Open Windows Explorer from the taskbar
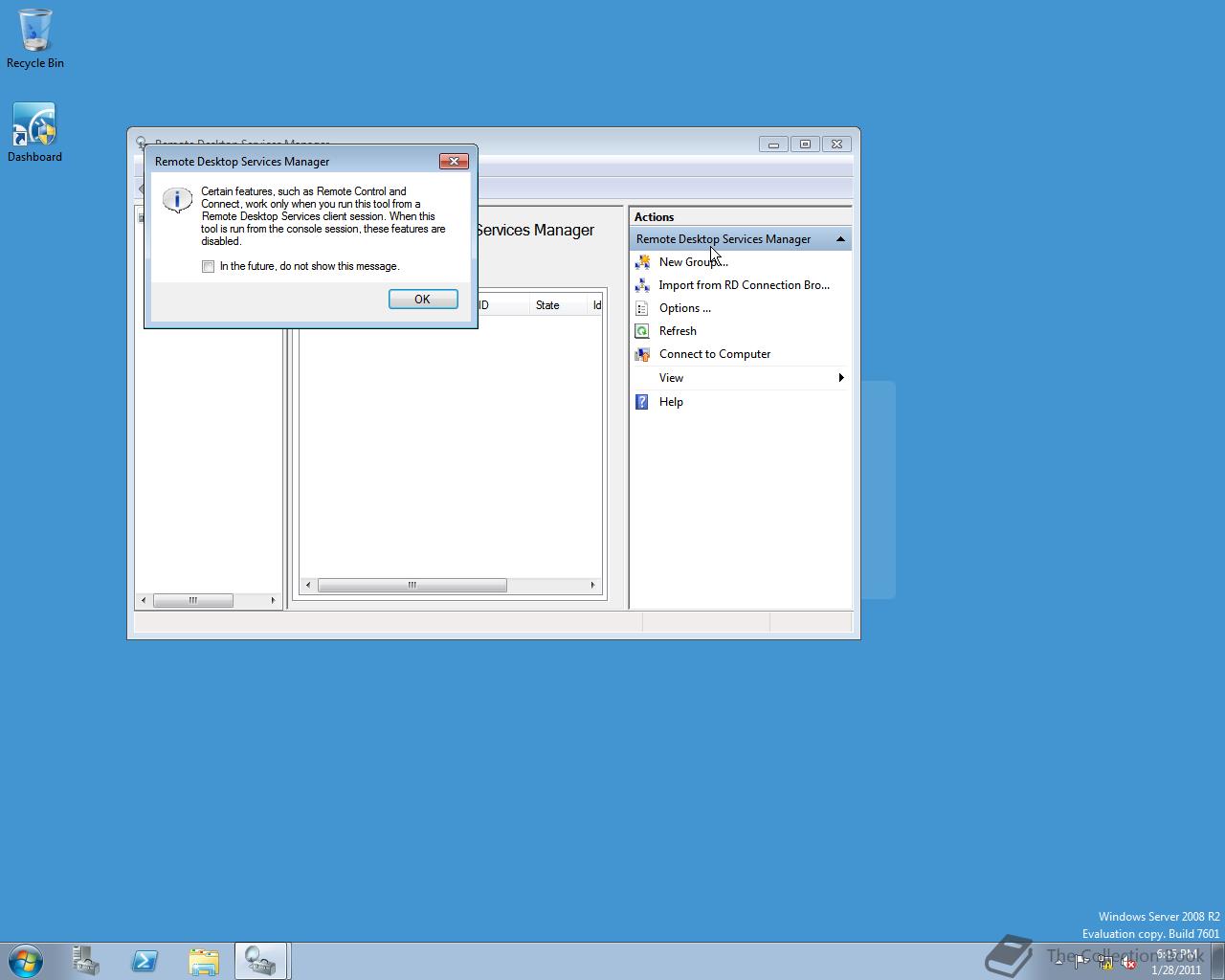1225x980 pixels. click(203, 961)
